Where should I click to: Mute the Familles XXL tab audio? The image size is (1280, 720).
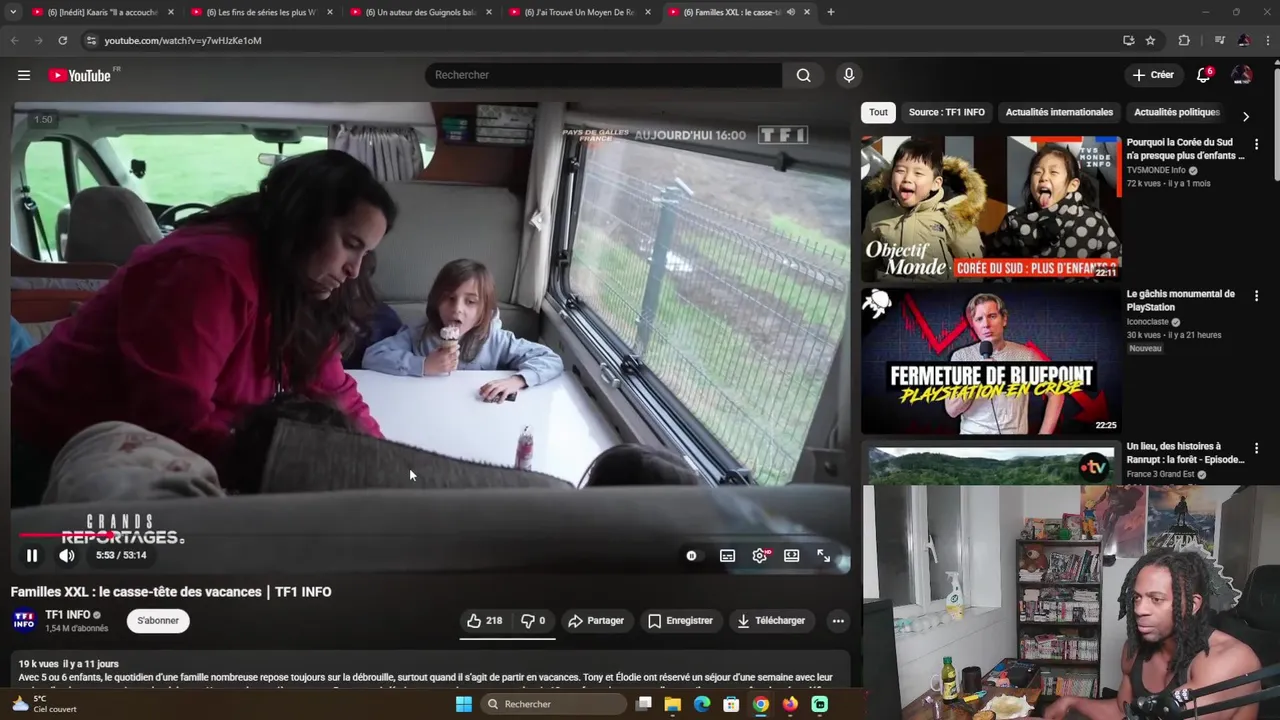[790, 12]
